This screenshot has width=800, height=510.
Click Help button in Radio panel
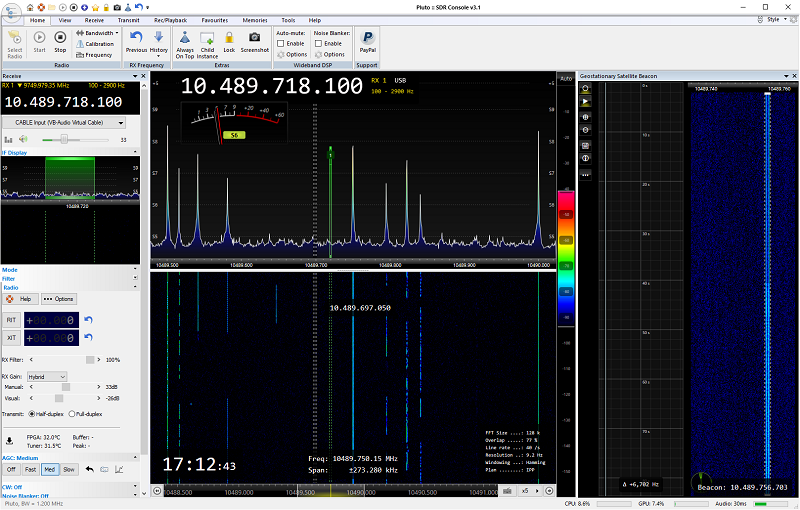click(20, 299)
